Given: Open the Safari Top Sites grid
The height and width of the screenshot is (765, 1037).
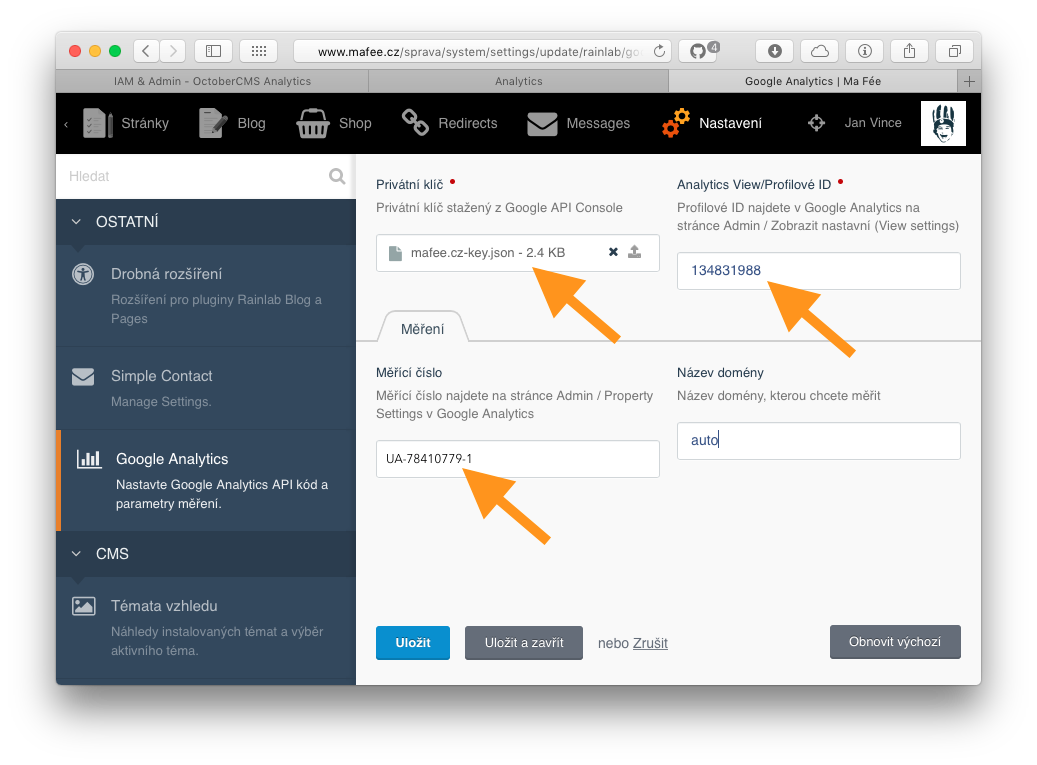Looking at the screenshot, I should pyautogui.click(x=259, y=51).
